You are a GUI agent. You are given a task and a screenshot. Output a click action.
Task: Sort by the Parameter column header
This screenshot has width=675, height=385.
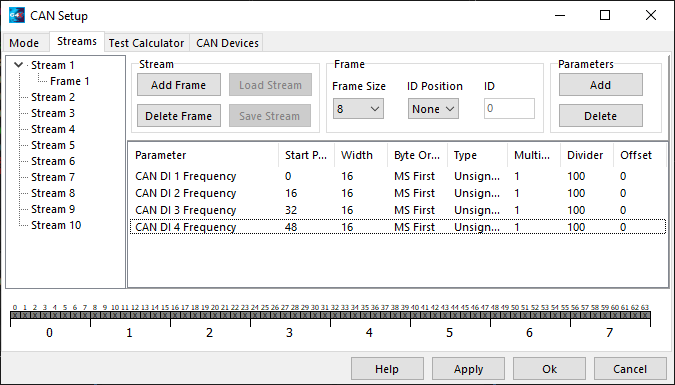[x=203, y=155]
